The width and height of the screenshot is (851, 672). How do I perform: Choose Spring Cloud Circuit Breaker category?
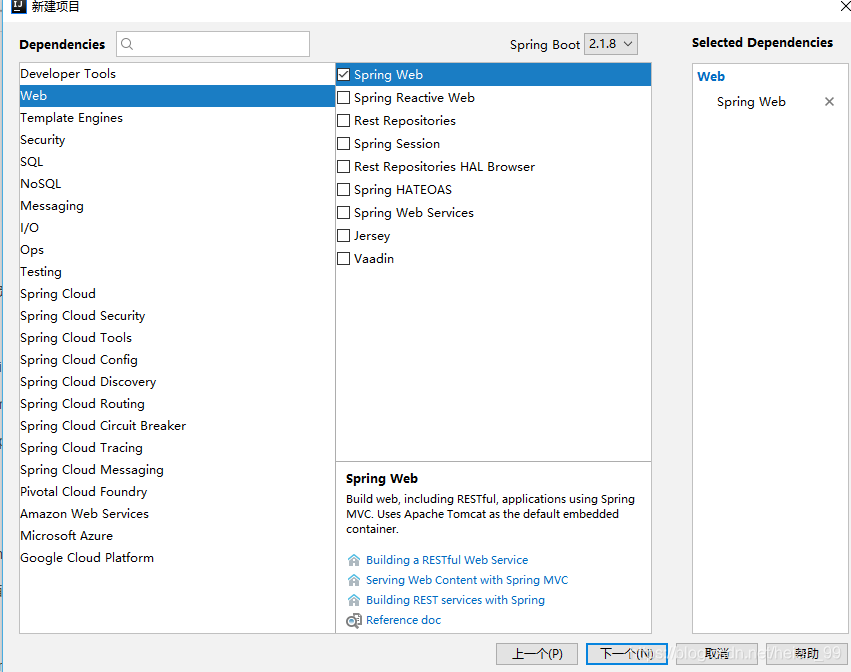[x=177, y=426]
